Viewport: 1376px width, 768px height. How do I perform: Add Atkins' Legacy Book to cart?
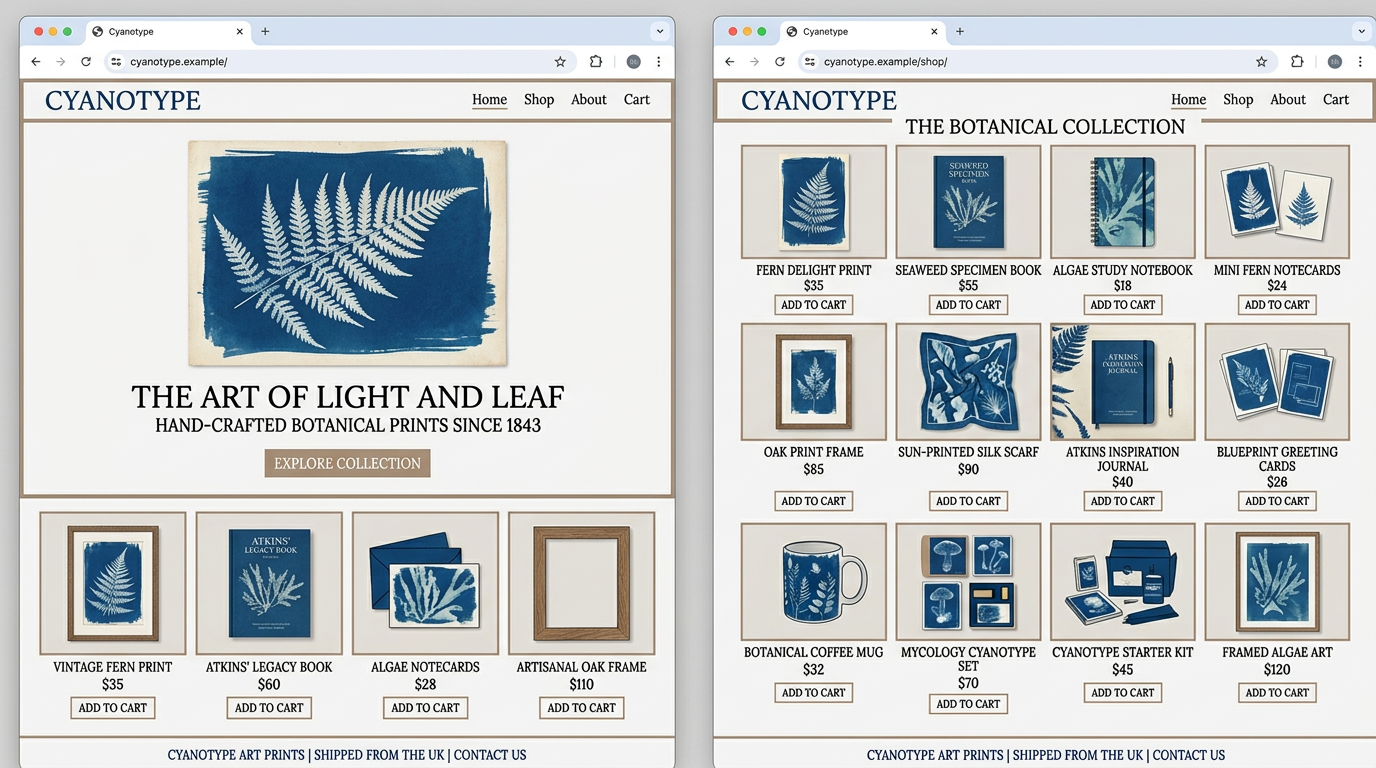click(269, 708)
